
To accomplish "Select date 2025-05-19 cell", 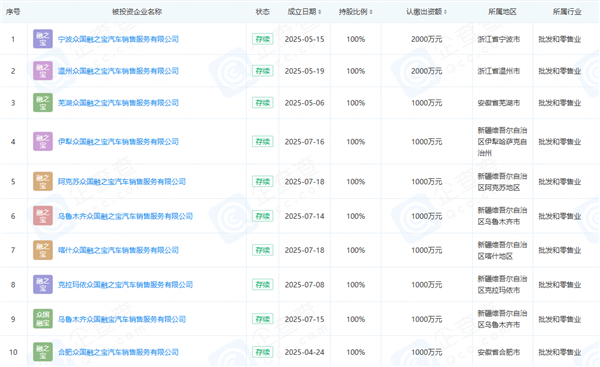I will click(304, 71).
